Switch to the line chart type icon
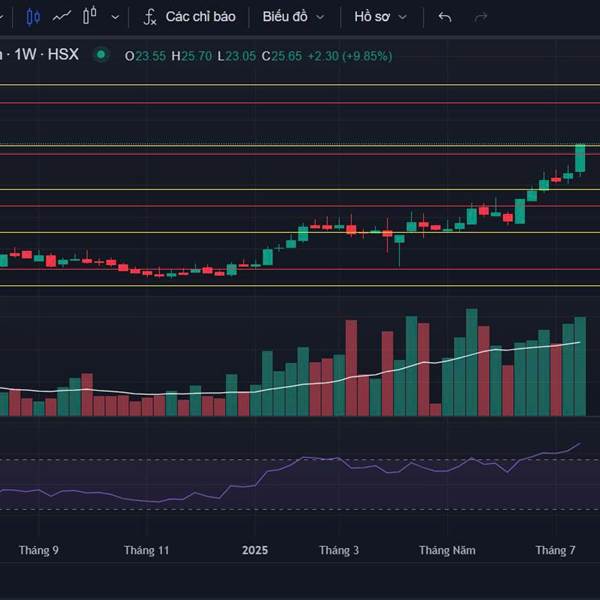The height and width of the screenshot is (600, 600). point(62,17)
